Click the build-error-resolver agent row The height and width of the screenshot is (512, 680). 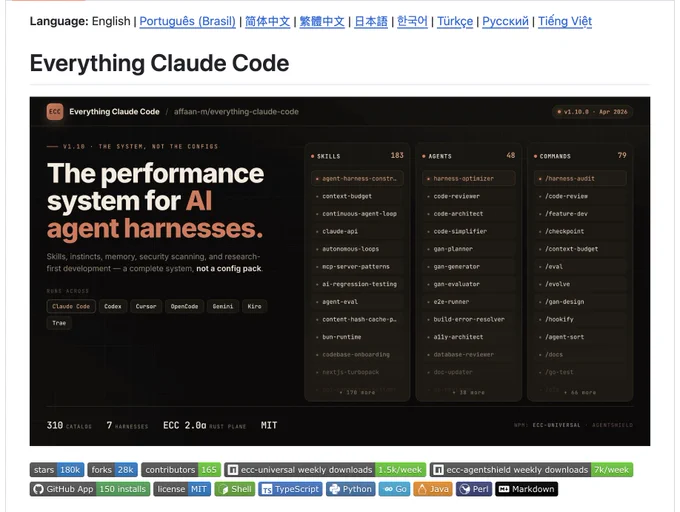click(469, 319)
